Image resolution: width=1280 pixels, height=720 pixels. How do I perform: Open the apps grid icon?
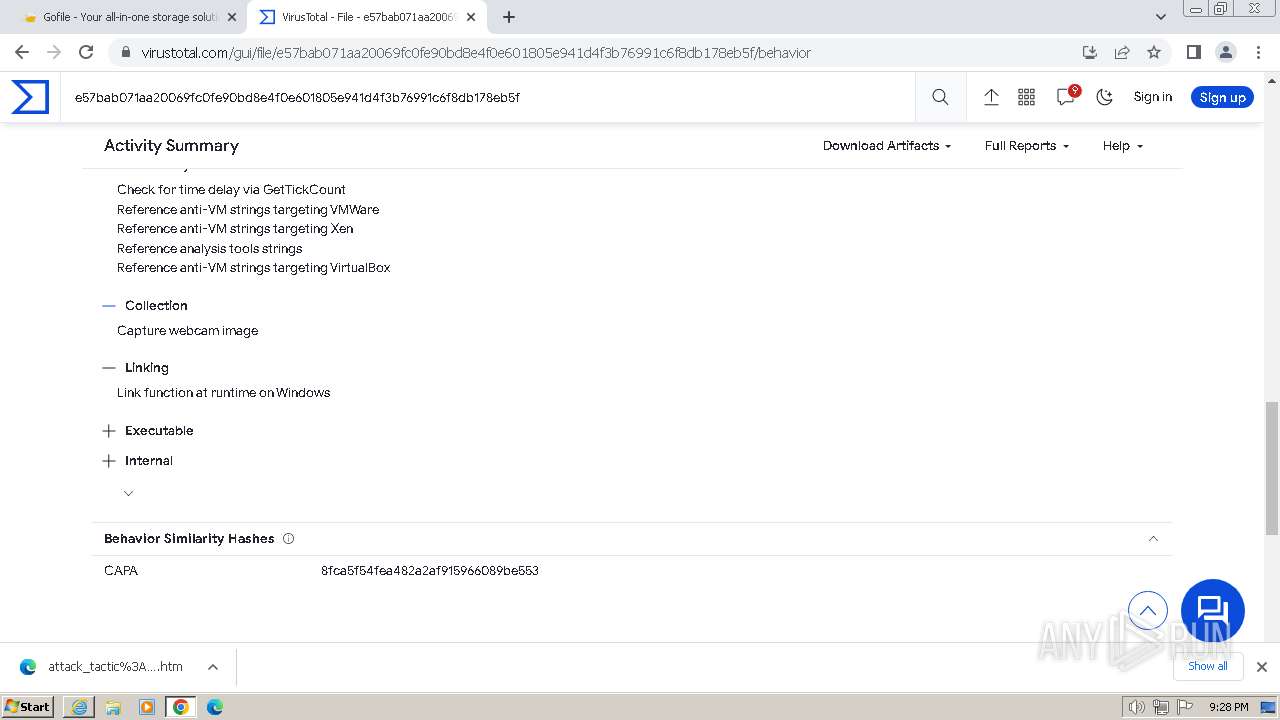1026,97
